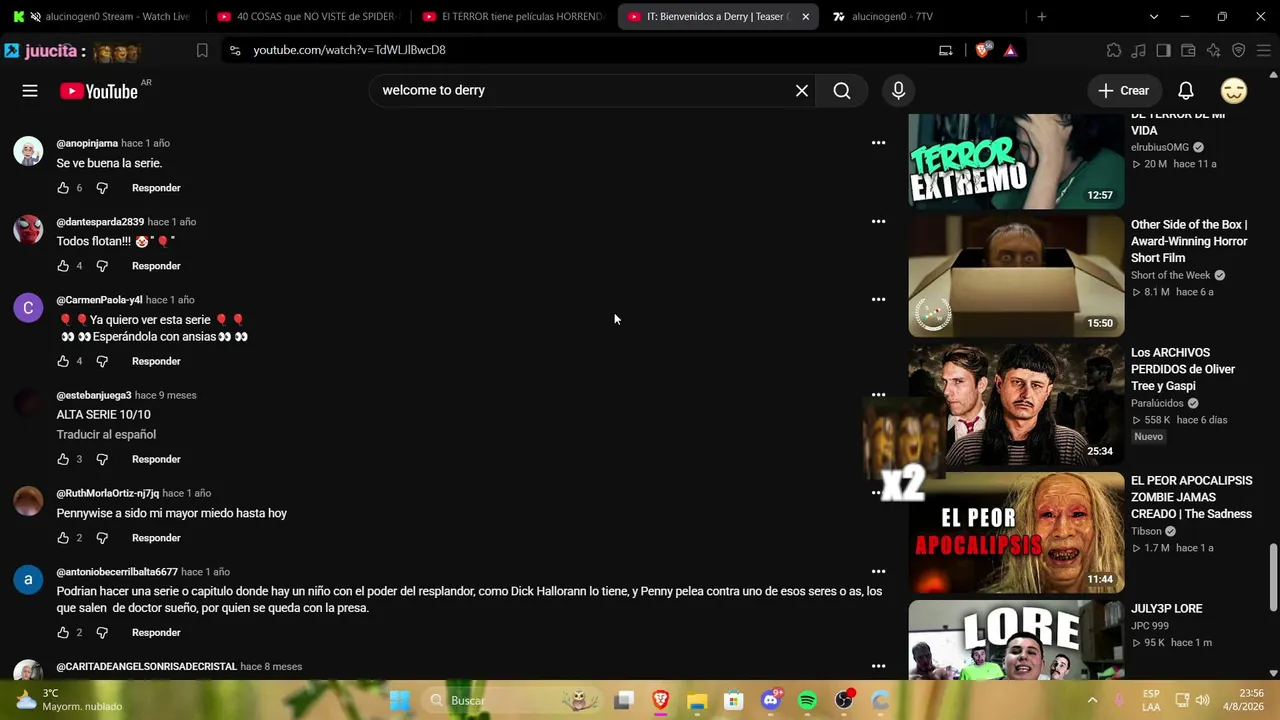Open YouTube notifications bell
The height and width of the screenshot is (720, 1280).
tap(1185, 91)
